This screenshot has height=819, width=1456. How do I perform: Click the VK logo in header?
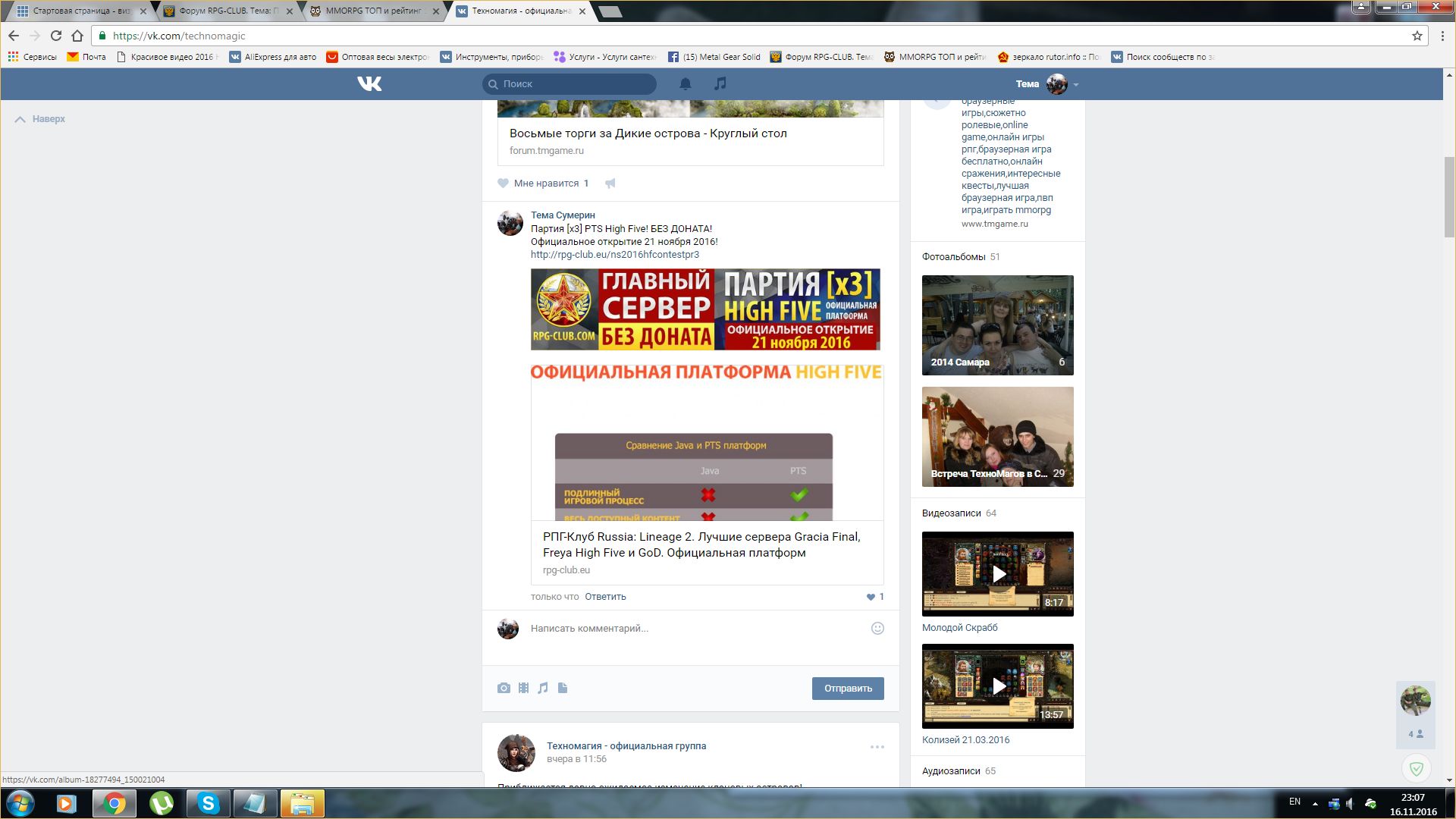tap(369, 83)
